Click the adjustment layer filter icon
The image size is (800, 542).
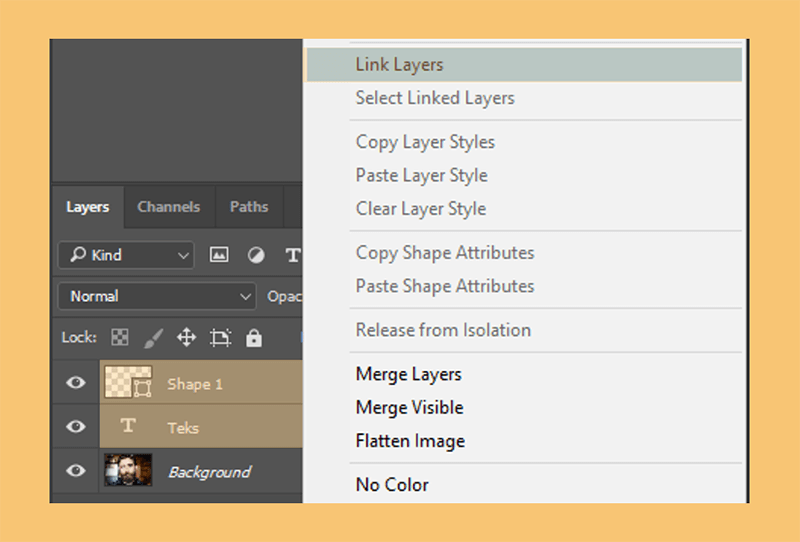[256, 255]
